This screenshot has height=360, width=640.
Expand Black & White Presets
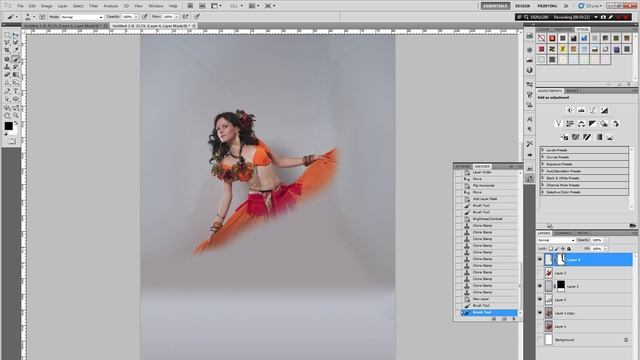click(x=542, y=178)
